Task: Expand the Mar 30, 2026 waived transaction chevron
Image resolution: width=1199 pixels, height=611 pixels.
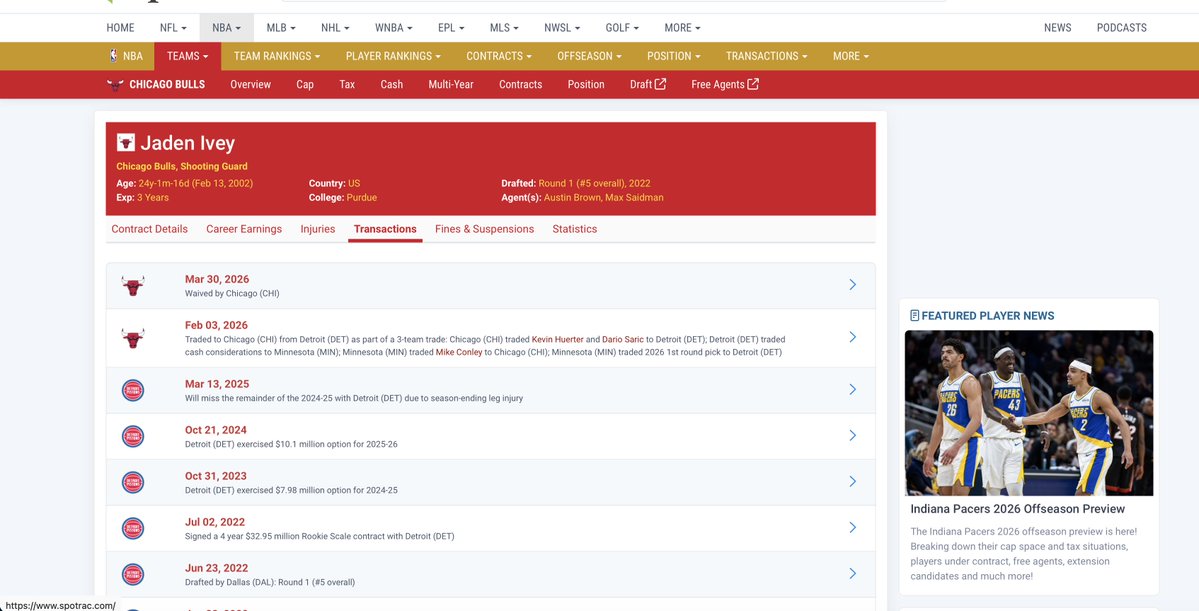Action: 853,284
